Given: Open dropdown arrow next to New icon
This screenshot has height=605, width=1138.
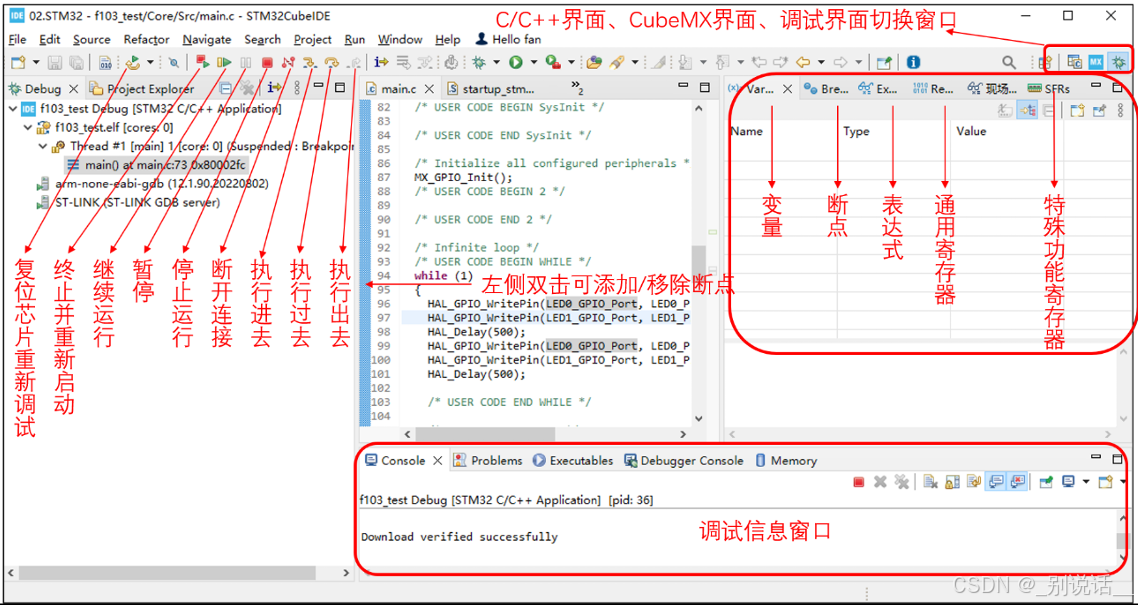Looking at the screenshot, I should 36,62.
